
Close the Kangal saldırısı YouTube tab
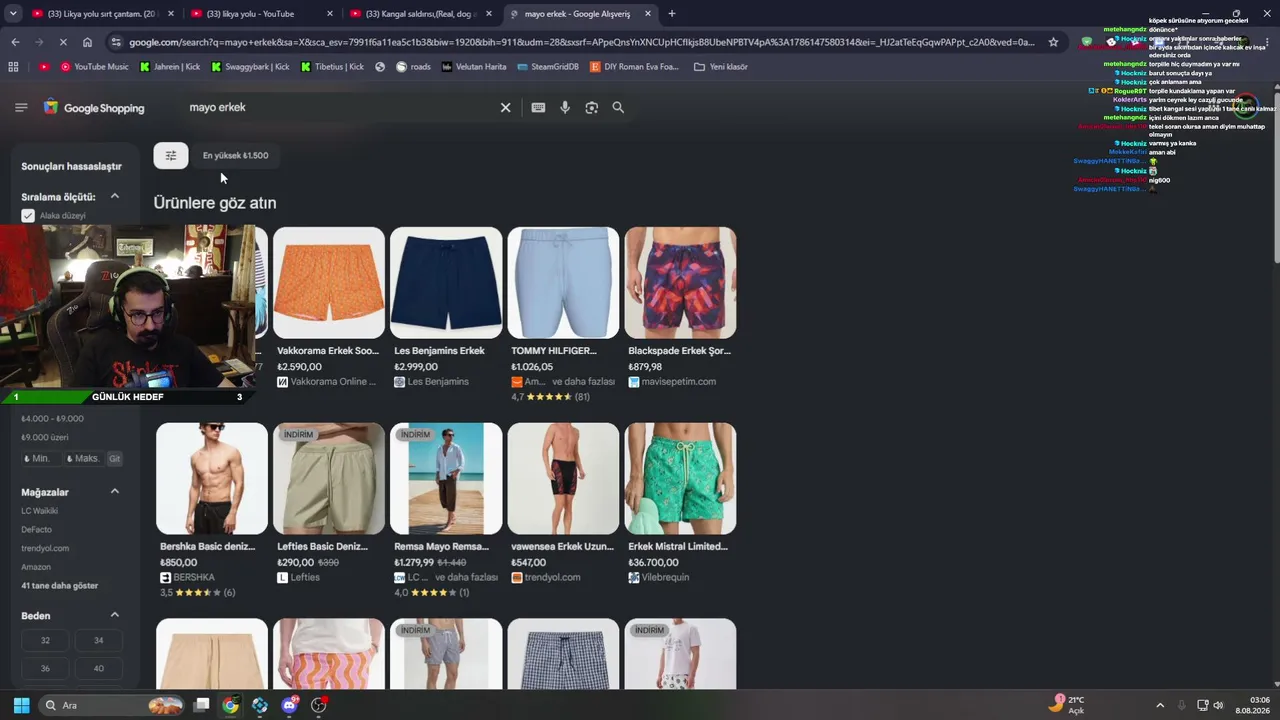489,14
